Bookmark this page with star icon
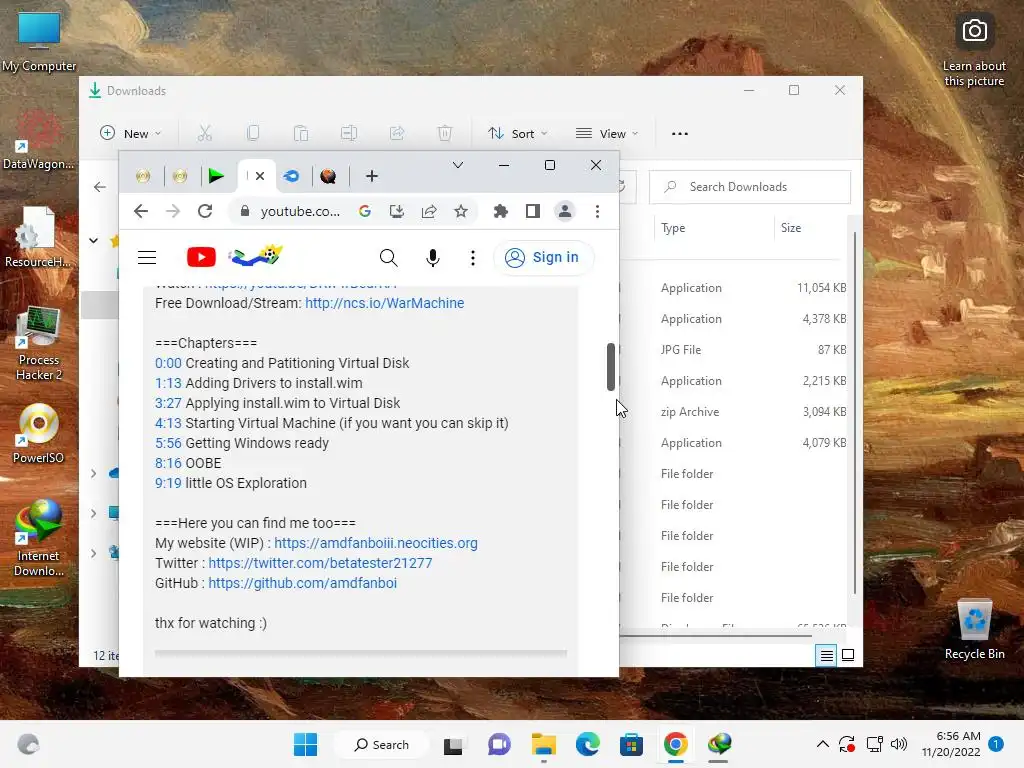The image size is (1024, 768). point(461,211)
